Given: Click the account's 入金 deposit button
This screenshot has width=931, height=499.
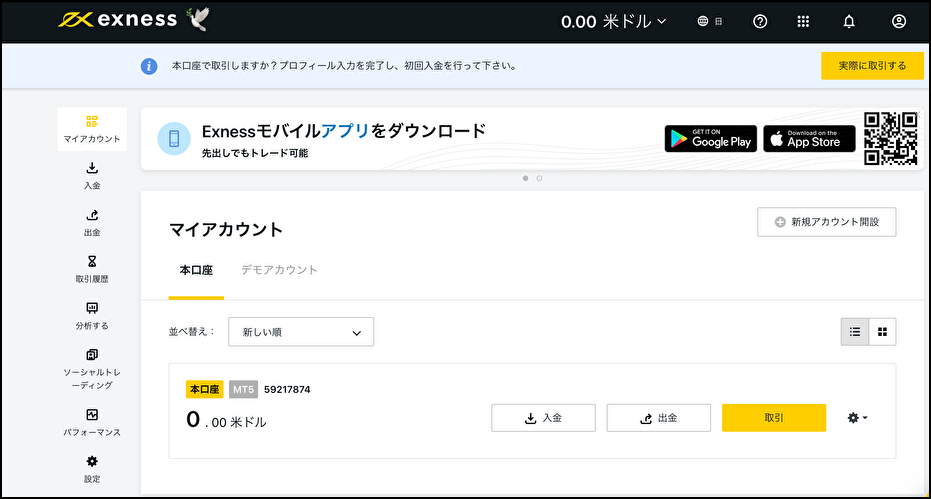Looking at the screenshot, I should tap(543, 418).
